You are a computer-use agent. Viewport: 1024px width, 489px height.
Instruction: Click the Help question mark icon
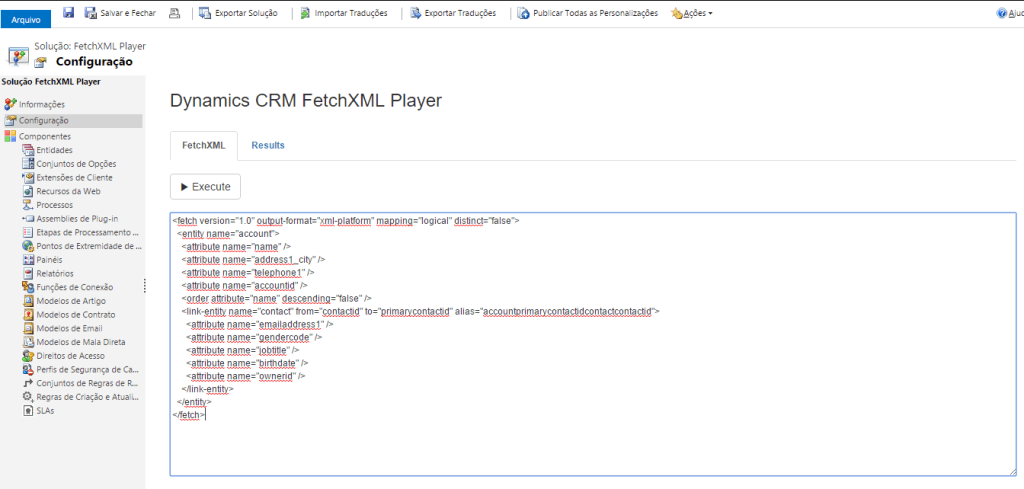click(x=1002, y=13)
